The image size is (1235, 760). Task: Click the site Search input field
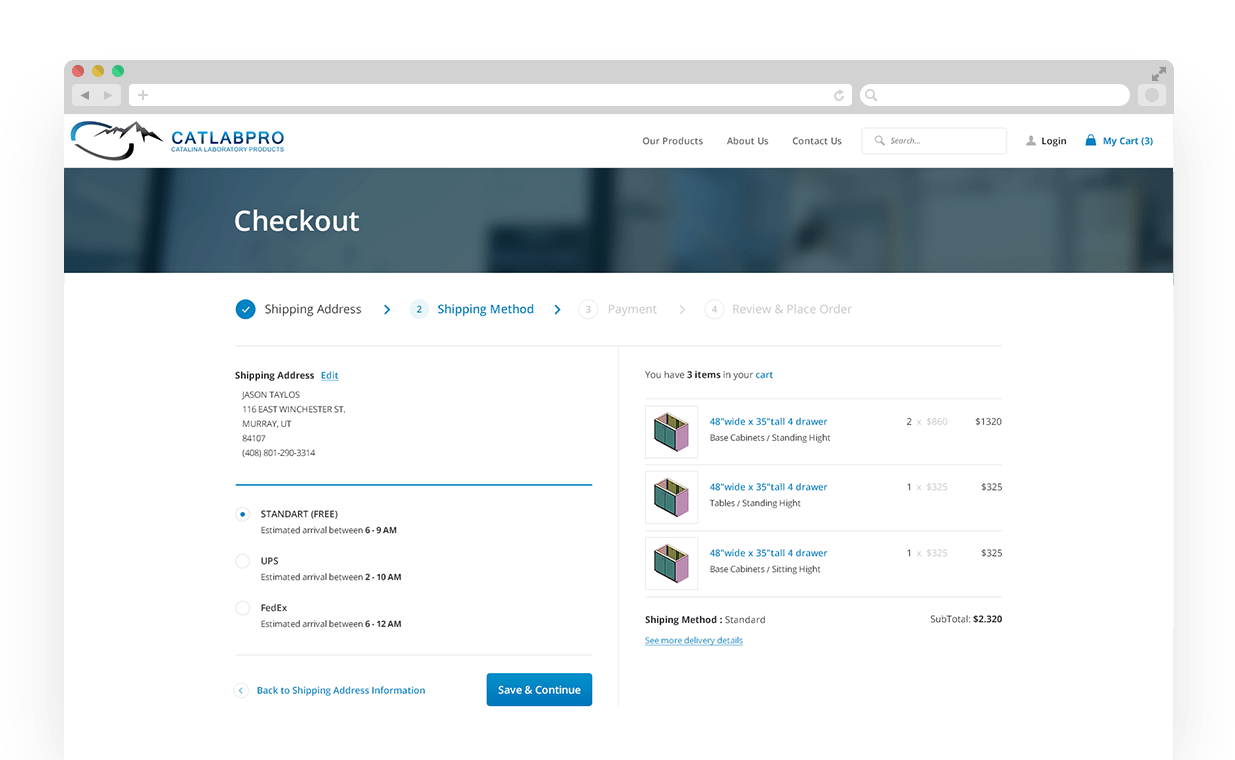[x=940, y=141]
